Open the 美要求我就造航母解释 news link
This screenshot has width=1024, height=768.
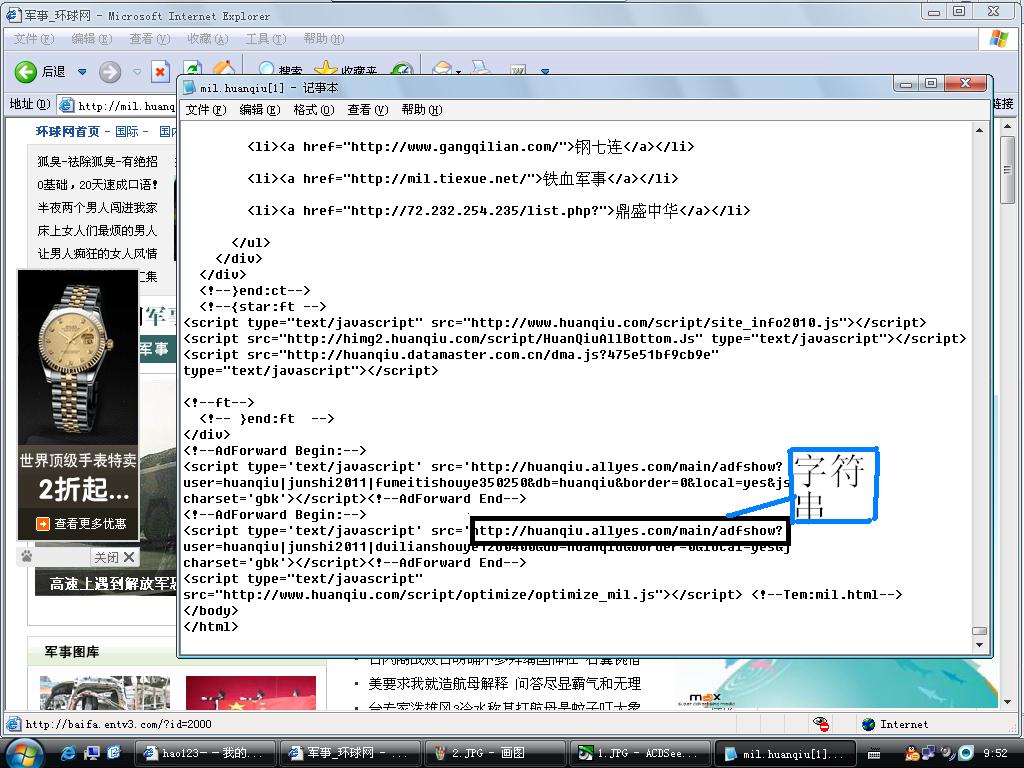point(438,684)
